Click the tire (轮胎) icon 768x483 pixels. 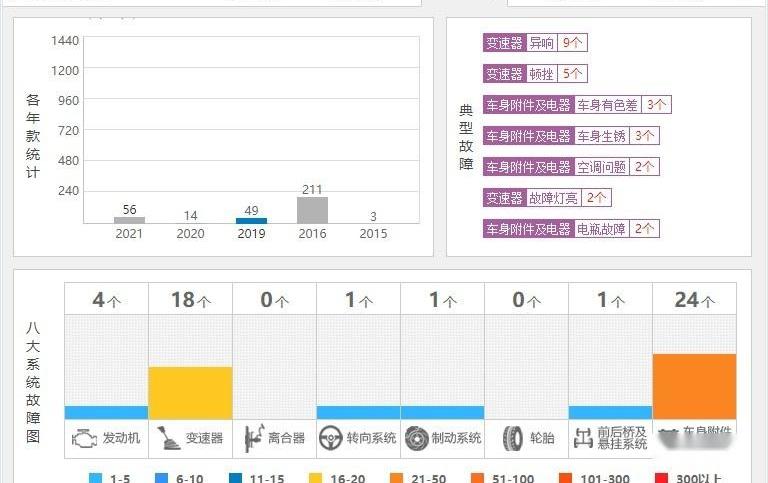pos(512,438)
